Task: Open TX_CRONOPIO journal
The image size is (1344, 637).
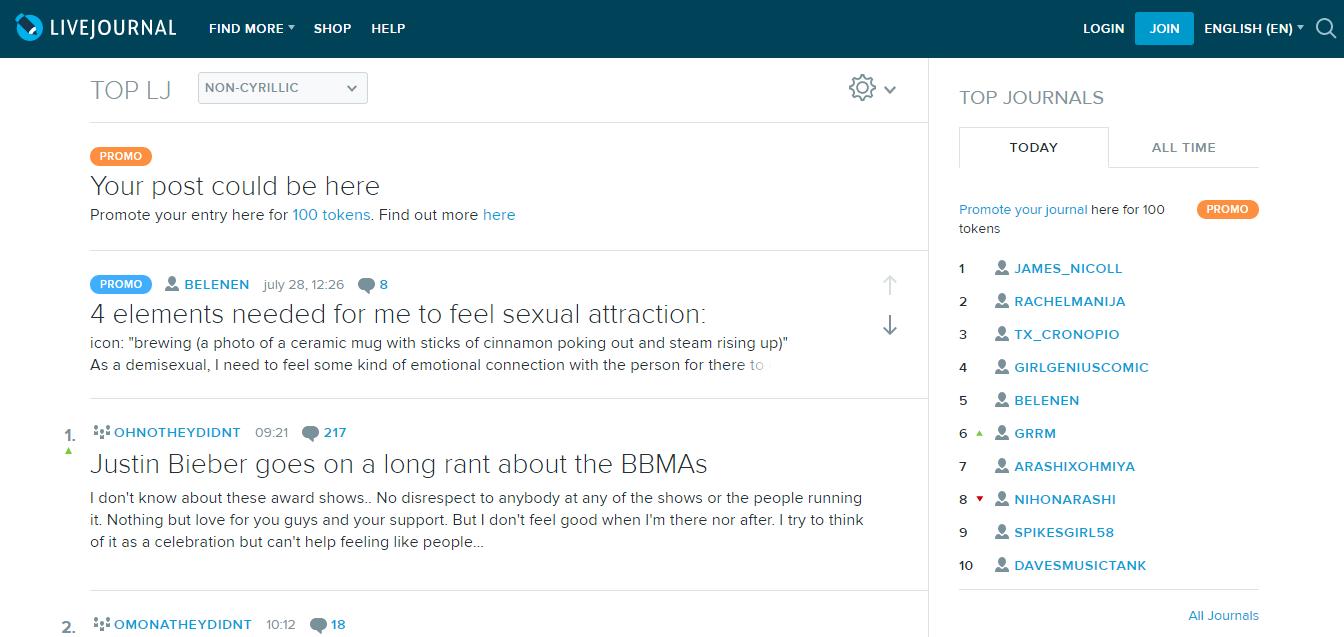Action: [1067, 334]
